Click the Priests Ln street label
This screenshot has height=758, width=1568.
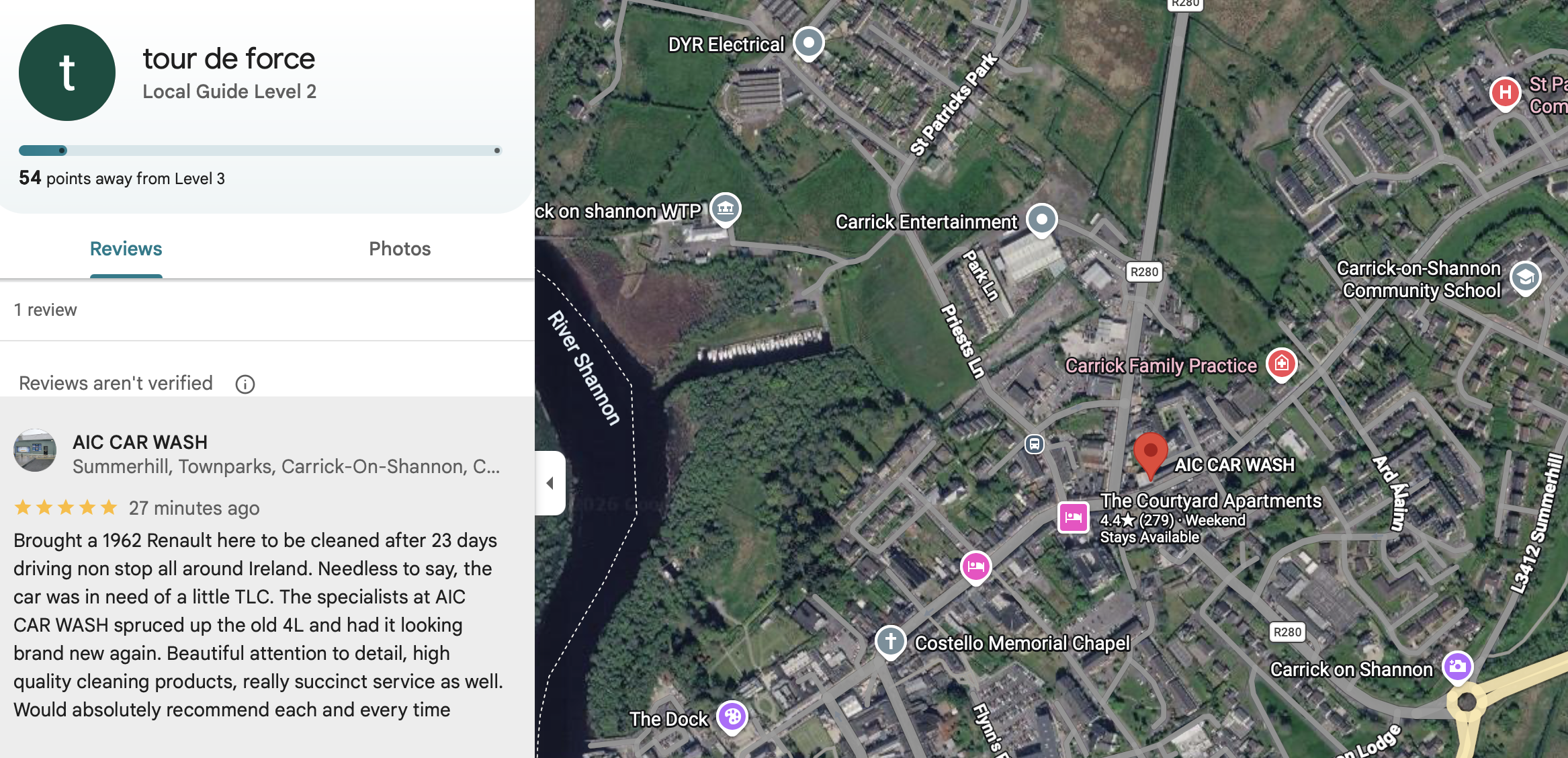tap(963, 341)
